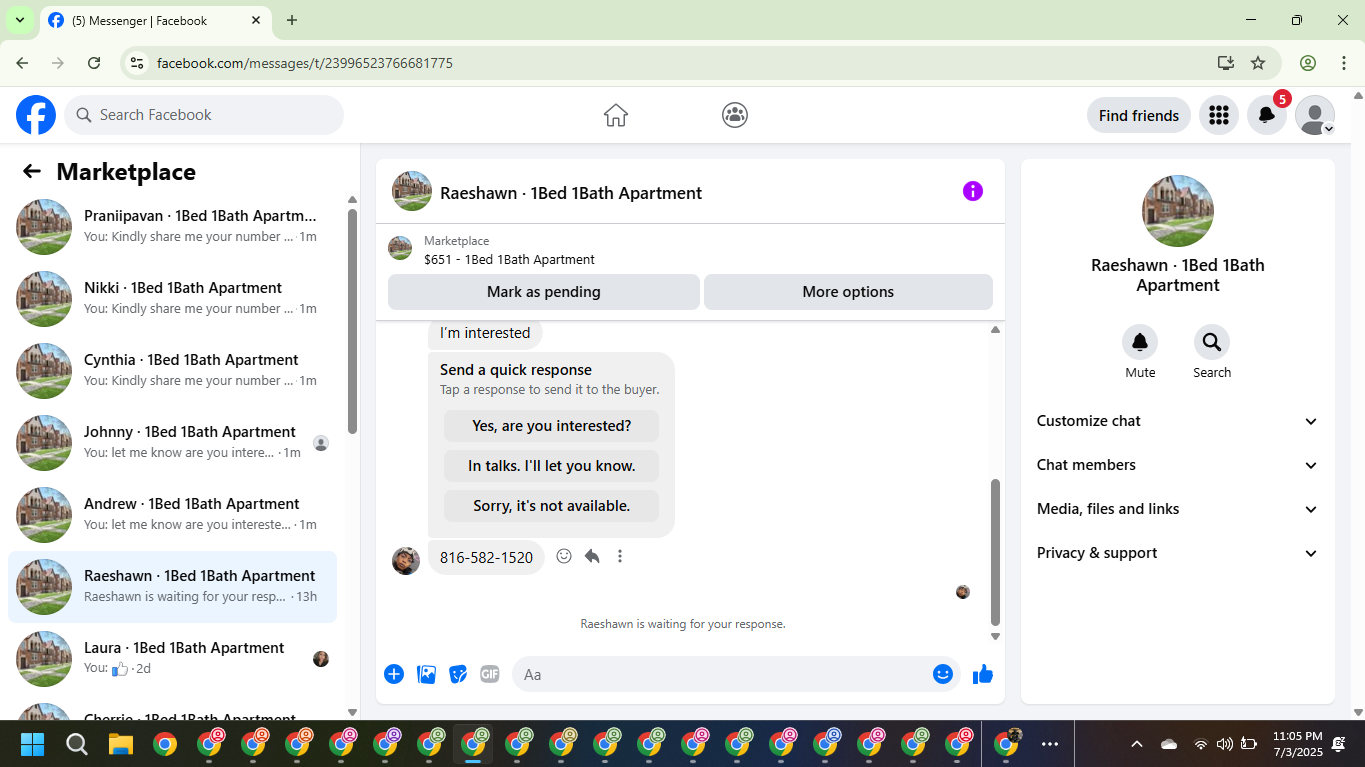Expand Chat members section
Viewport: 1365px width, 767px height.
coord(1178,465)
